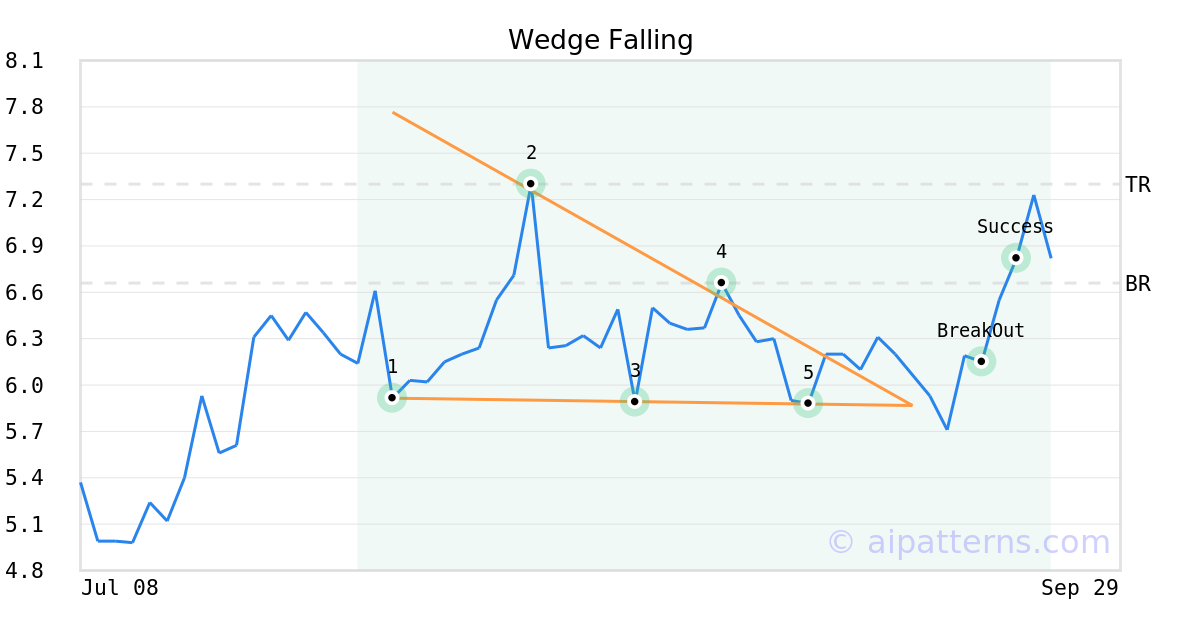Open the aipatterns.com watermark link
This screenshot has height=630, width=1200.
(x=968, y=542)
